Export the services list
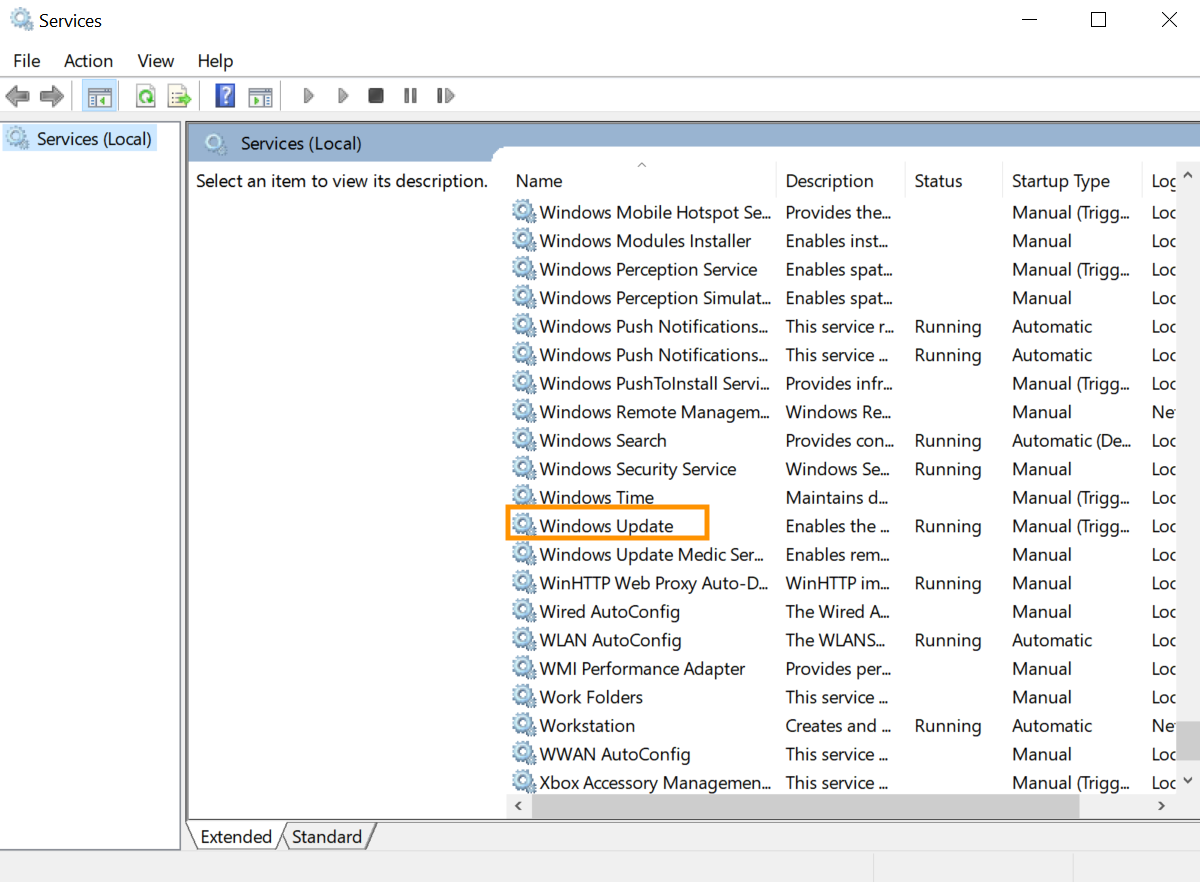 click(x=179, y=95)
